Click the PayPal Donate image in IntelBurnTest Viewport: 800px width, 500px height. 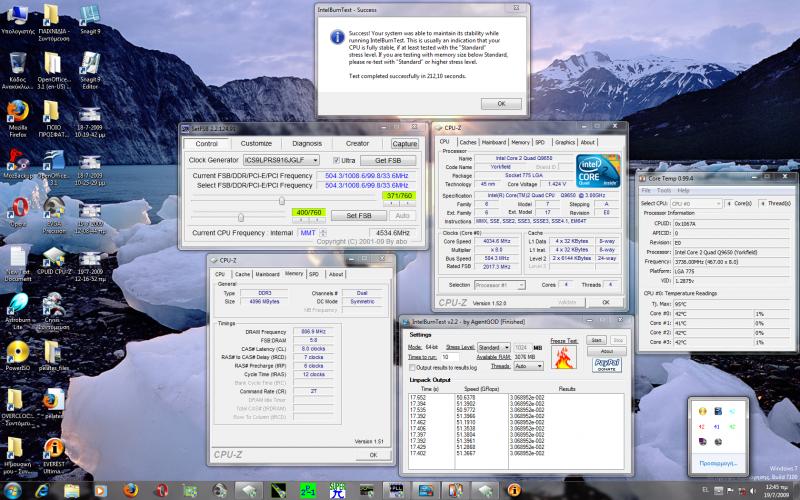pyautogui.click(x=607, y=365)
